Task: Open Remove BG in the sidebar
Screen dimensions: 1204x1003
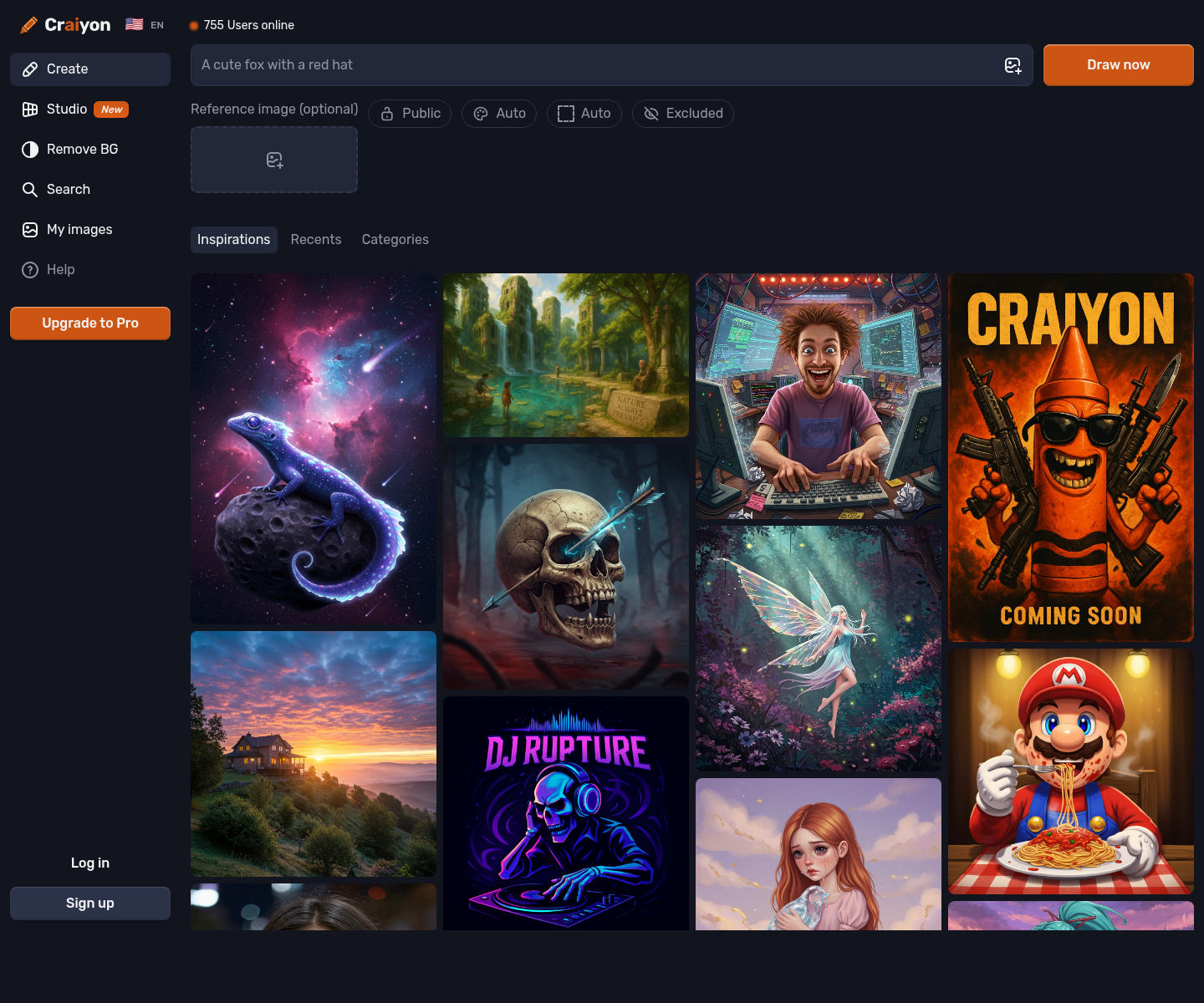Action: [x=90, y=150]
